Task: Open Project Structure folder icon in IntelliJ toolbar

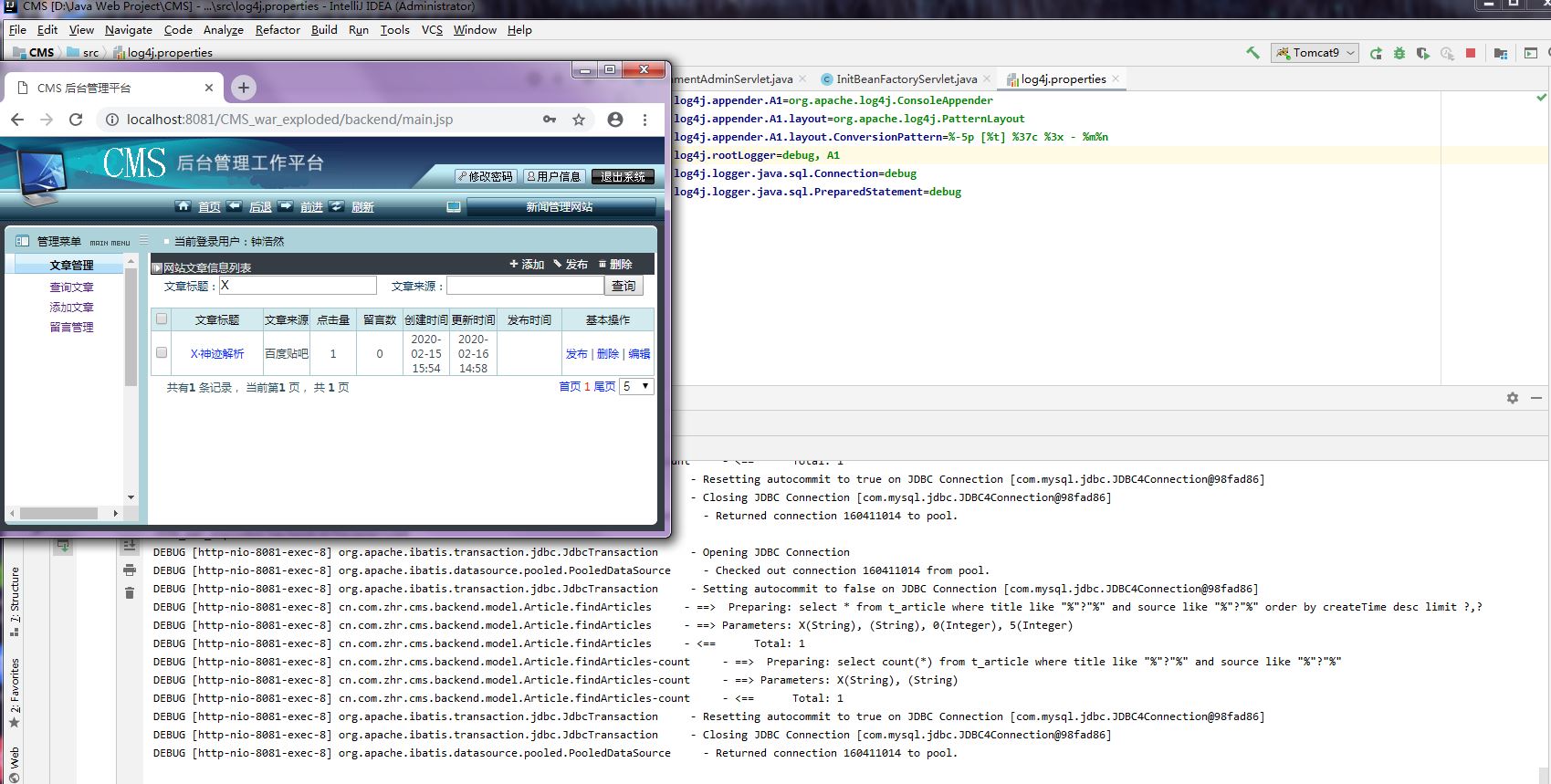Action: click(1500, 53)
